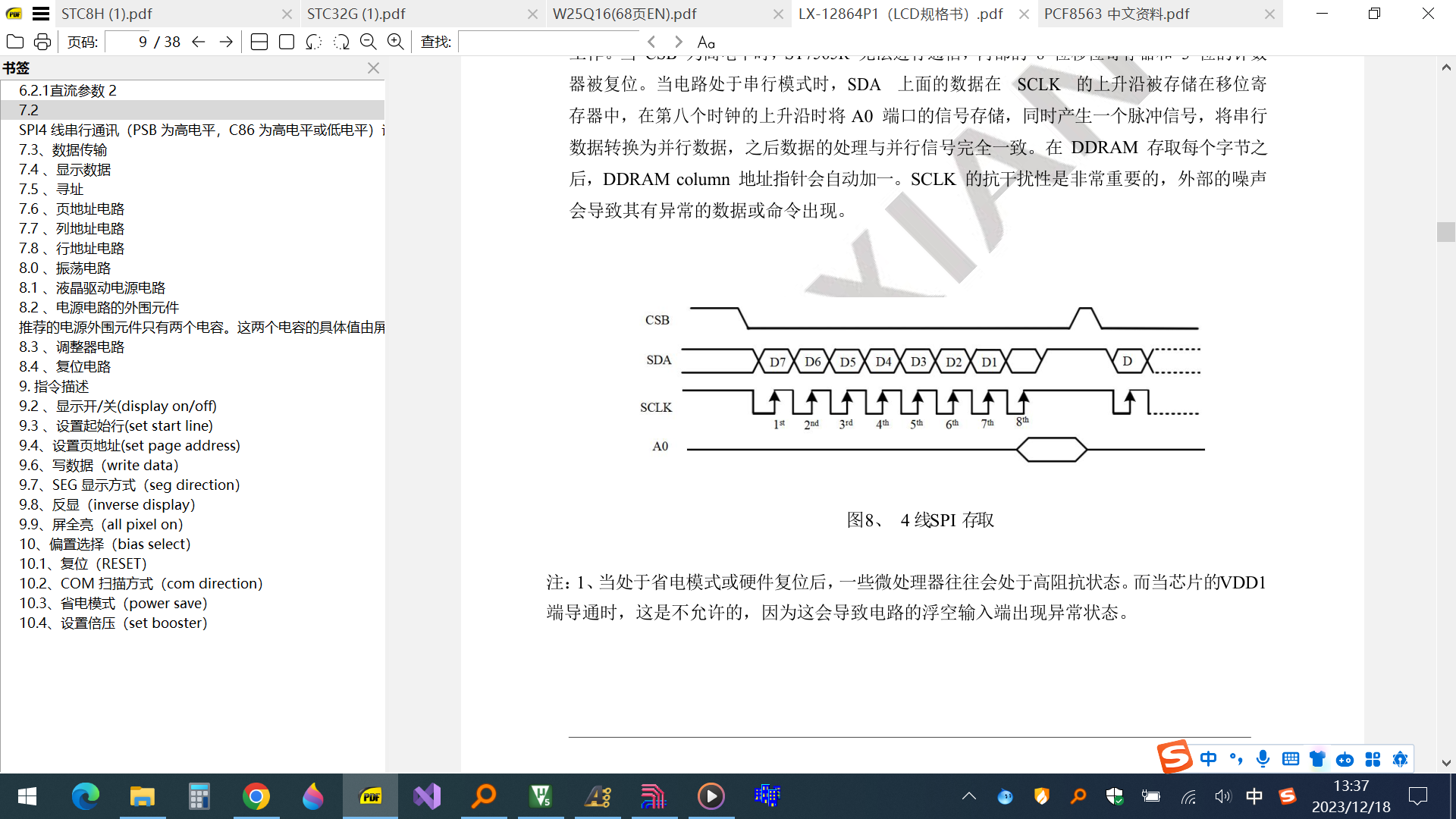Open 9.9 all pixel on bookmark
Viewport: 1456px width, 819px height.
click(x=193, y=524)
